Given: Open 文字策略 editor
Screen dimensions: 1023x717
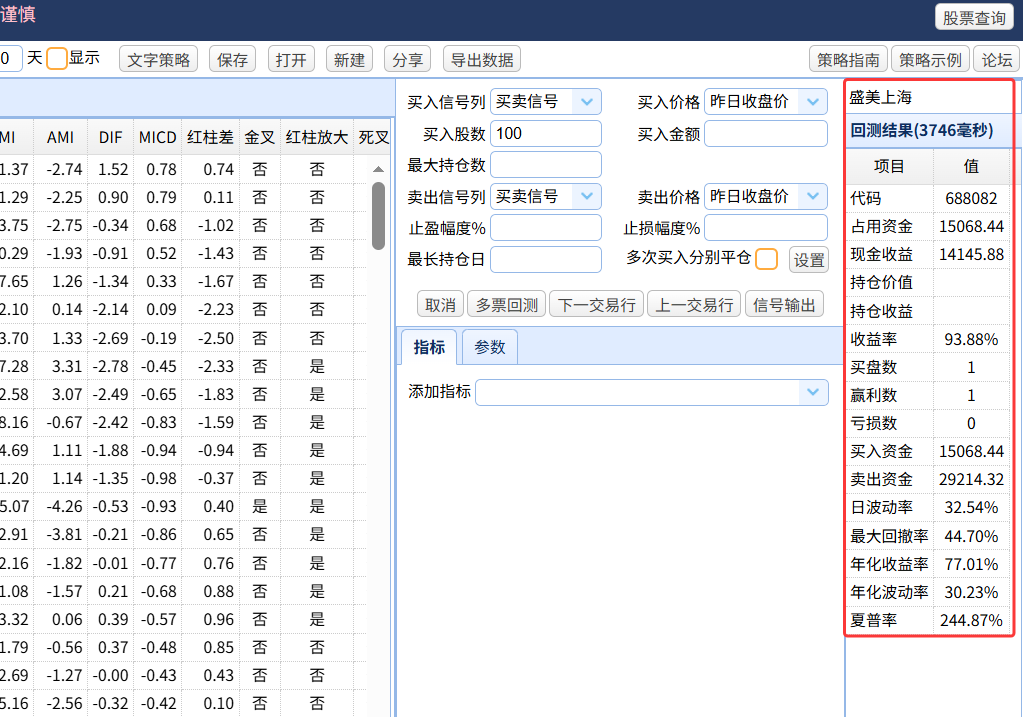Looking at the screenshot, I should point(159,59).
